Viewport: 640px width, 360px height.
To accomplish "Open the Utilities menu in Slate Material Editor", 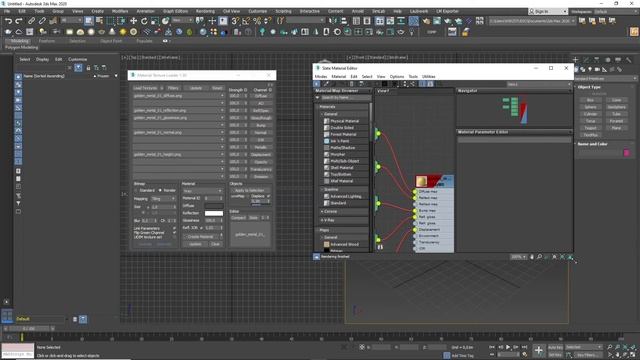I will 428,76.
